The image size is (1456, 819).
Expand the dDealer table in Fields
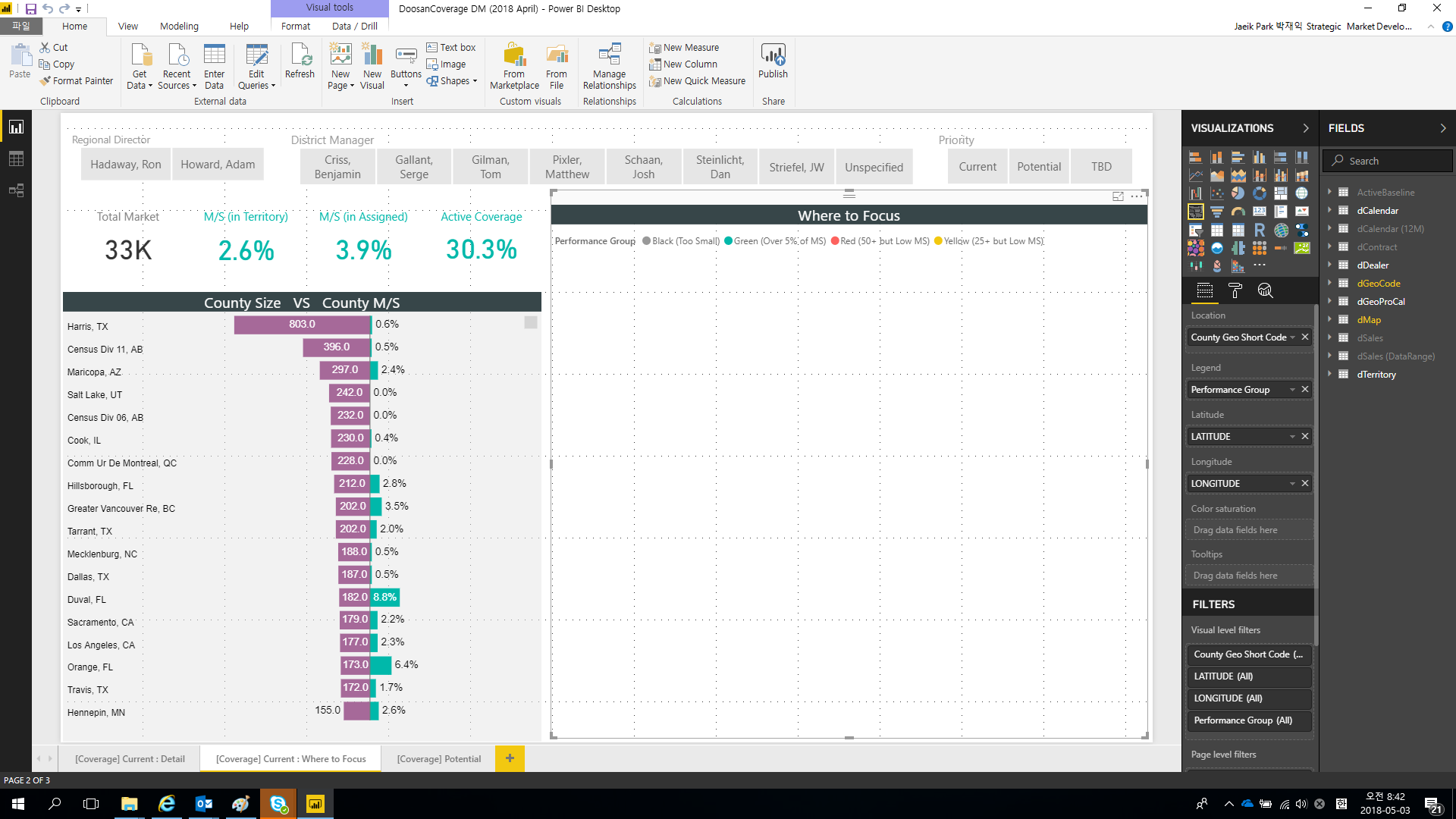1329,265
